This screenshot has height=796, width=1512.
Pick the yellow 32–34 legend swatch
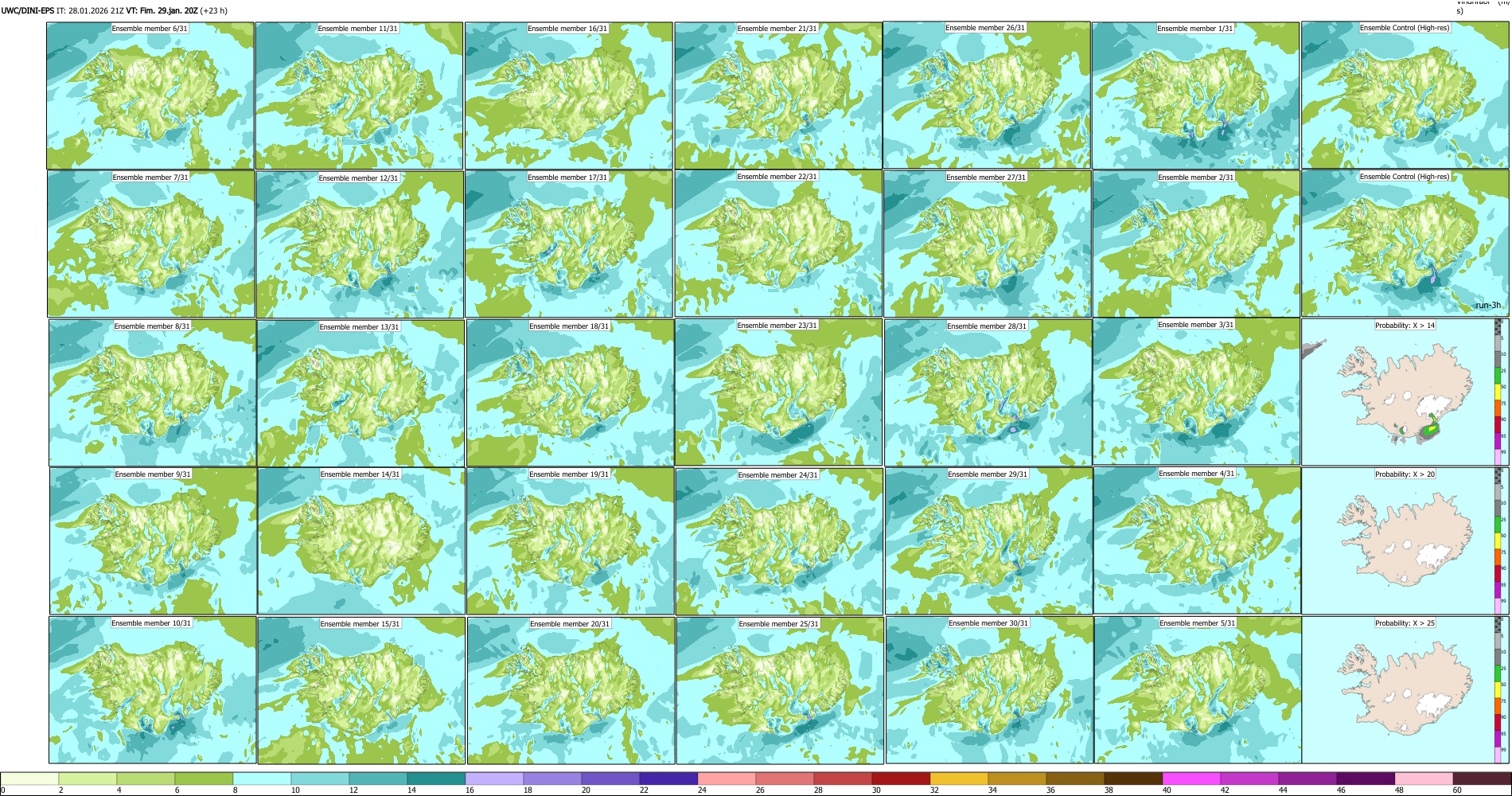959,778
